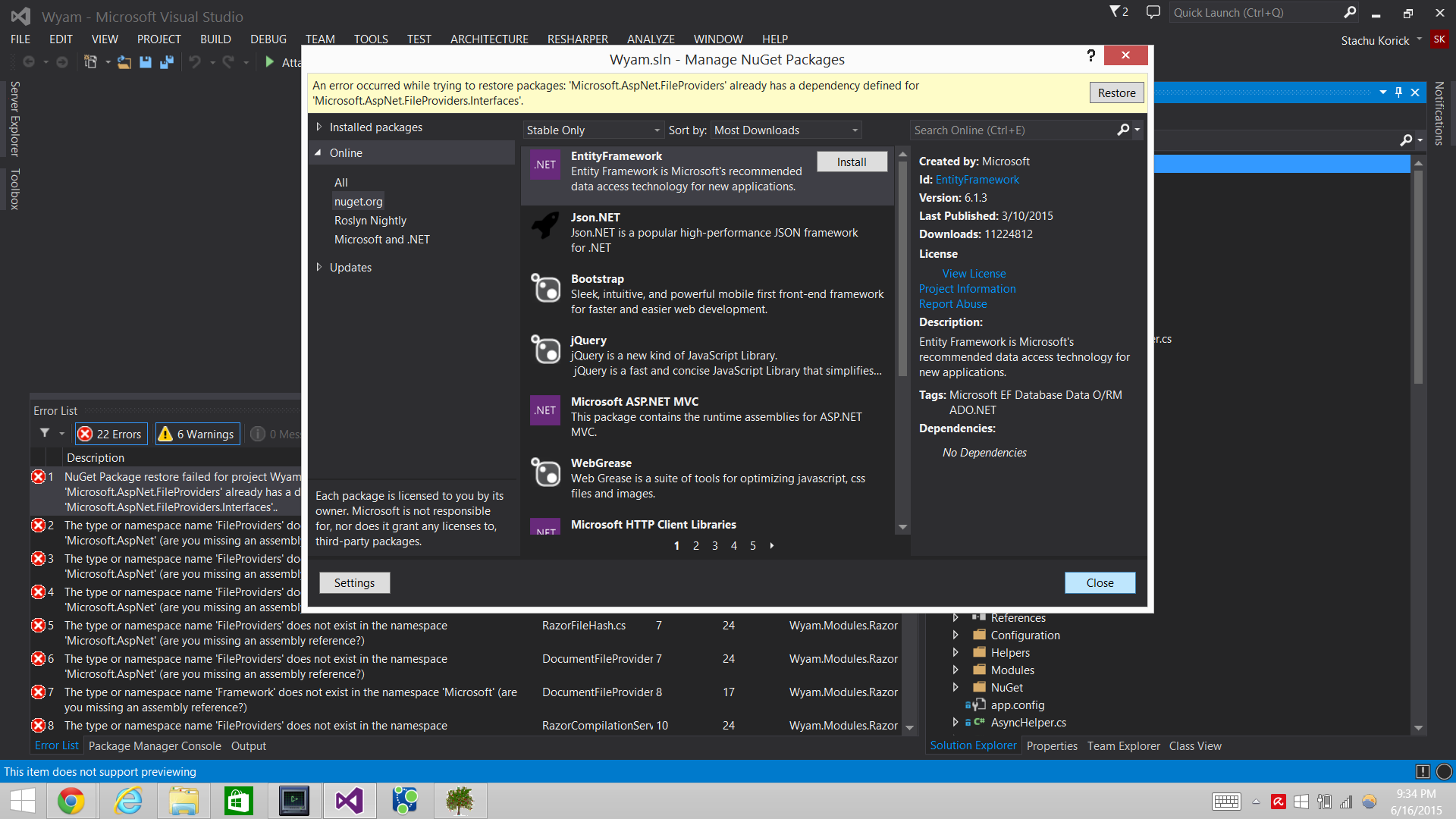Switch to Package Manager Console tab
The height and width of the screenshot is (819, 1456).
click(x=155, y=745)
